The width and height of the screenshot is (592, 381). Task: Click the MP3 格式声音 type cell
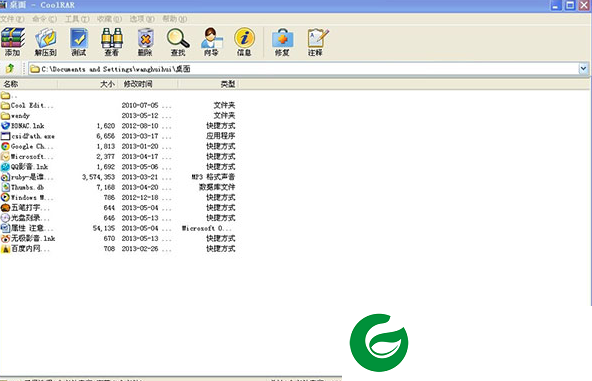click(213, 177)
